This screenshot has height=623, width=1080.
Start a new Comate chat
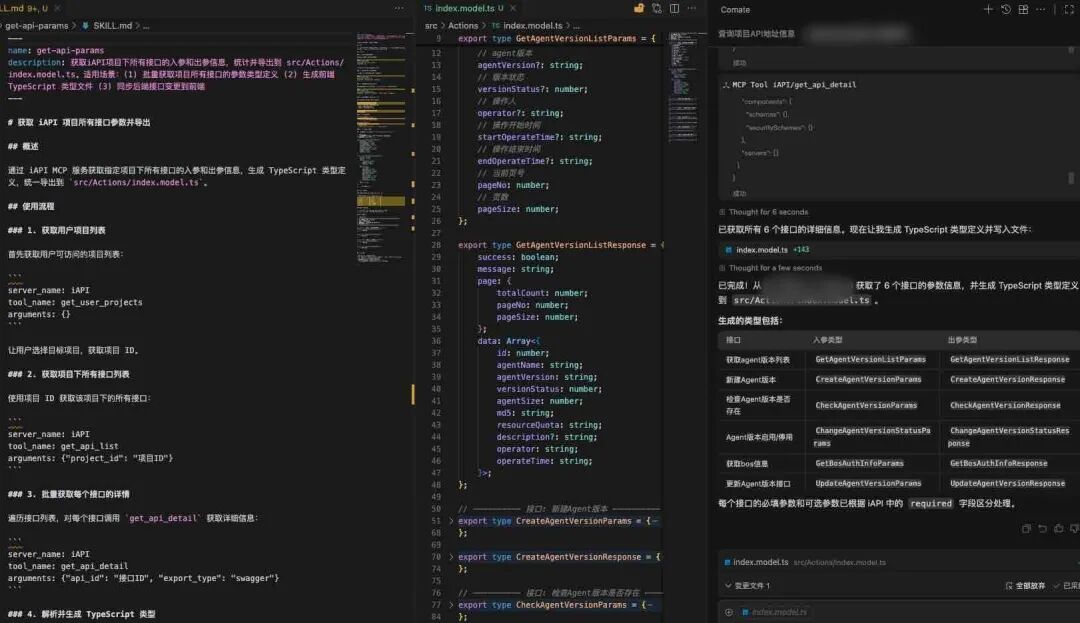point(988,10)
